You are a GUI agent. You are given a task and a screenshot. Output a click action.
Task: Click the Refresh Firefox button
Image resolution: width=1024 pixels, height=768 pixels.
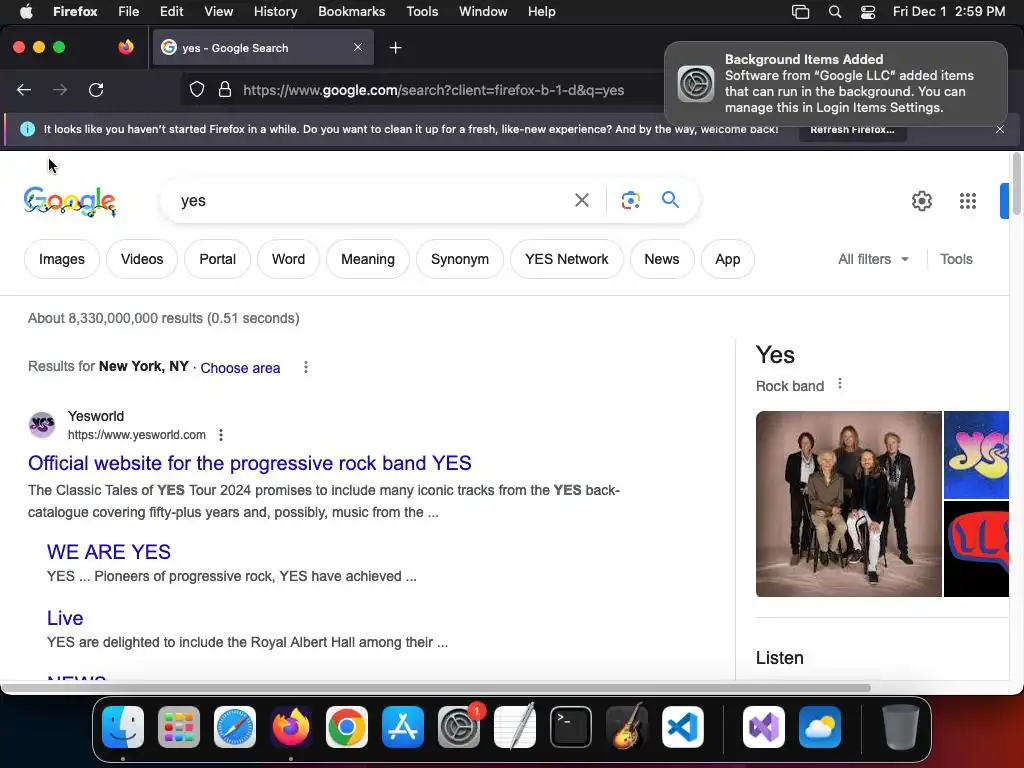(852, 129)
